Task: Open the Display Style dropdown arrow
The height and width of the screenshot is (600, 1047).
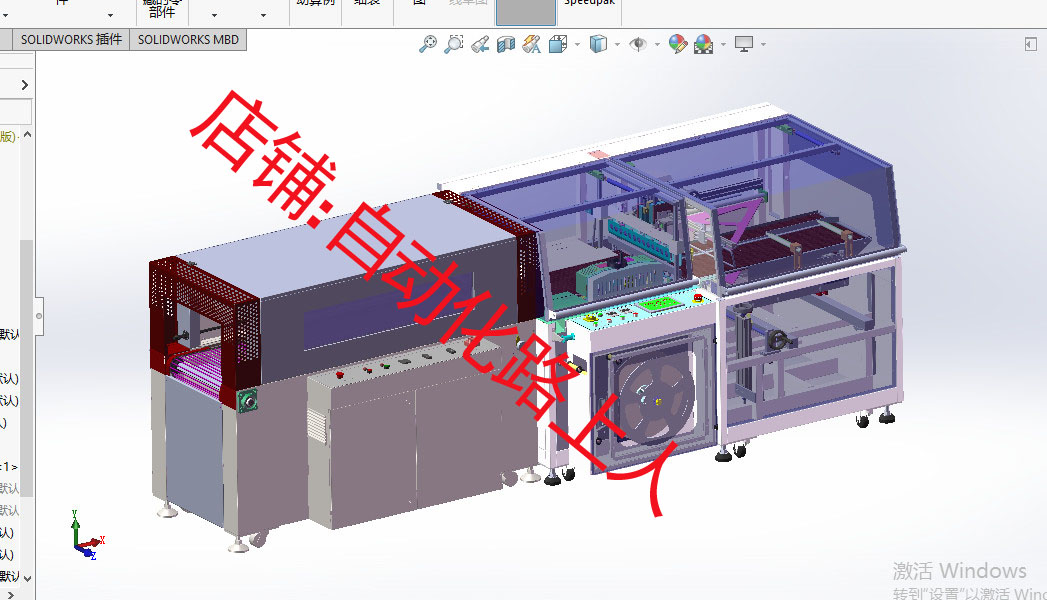Action: click(617, 45)
